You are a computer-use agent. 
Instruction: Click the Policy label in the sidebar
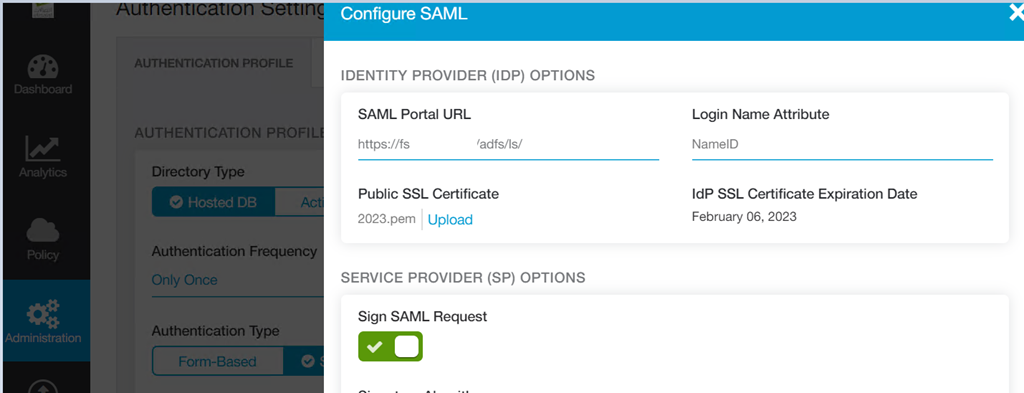coord(42,255)
